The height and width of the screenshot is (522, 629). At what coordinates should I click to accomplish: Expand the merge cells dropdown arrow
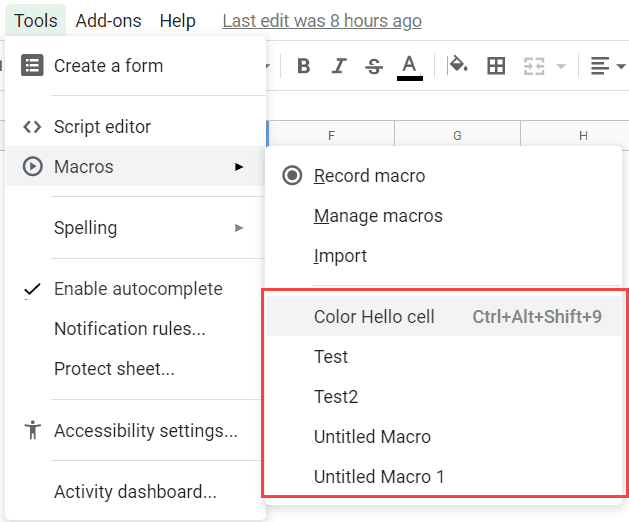pos(561,66)
